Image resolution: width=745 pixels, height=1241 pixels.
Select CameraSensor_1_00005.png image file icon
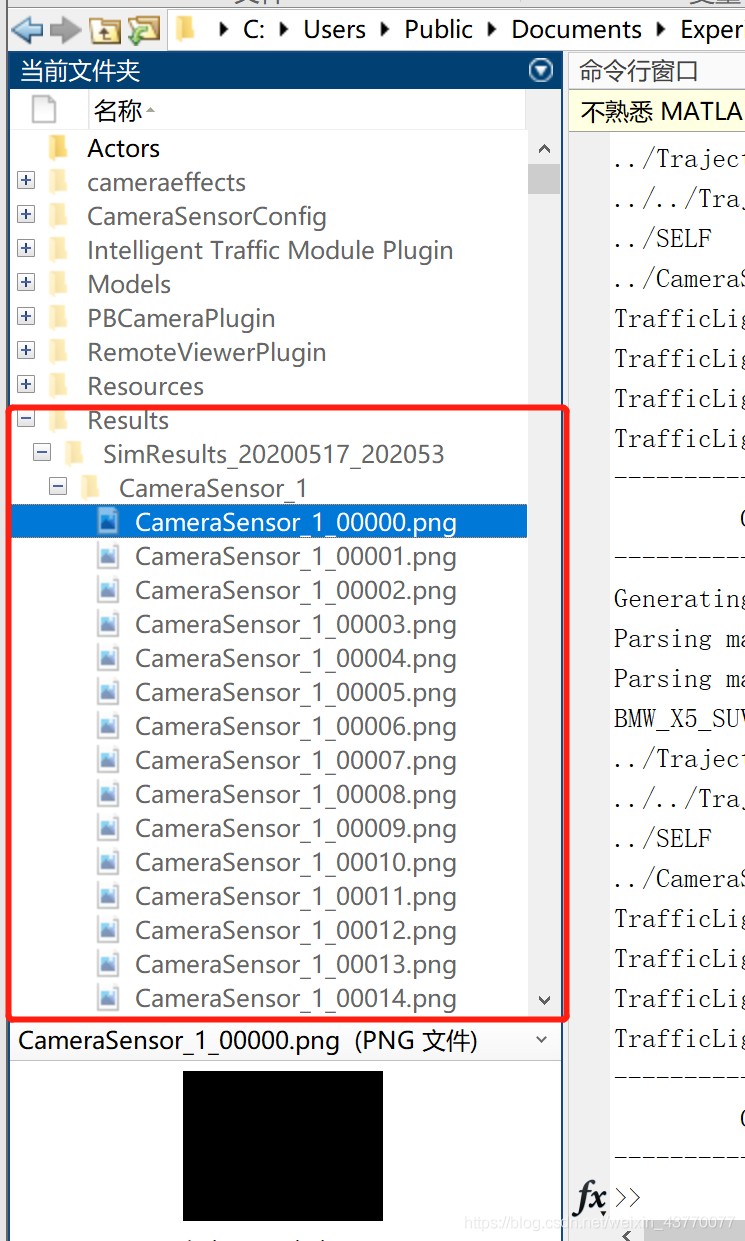click(x=109, y=692)
